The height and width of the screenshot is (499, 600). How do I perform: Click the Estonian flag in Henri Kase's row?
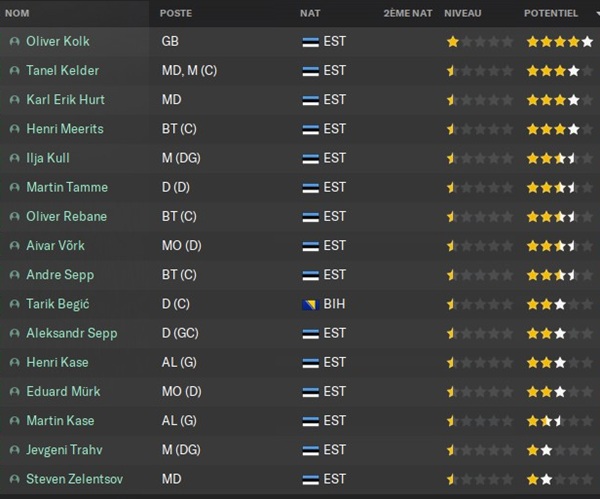click(x=309, y=363)
